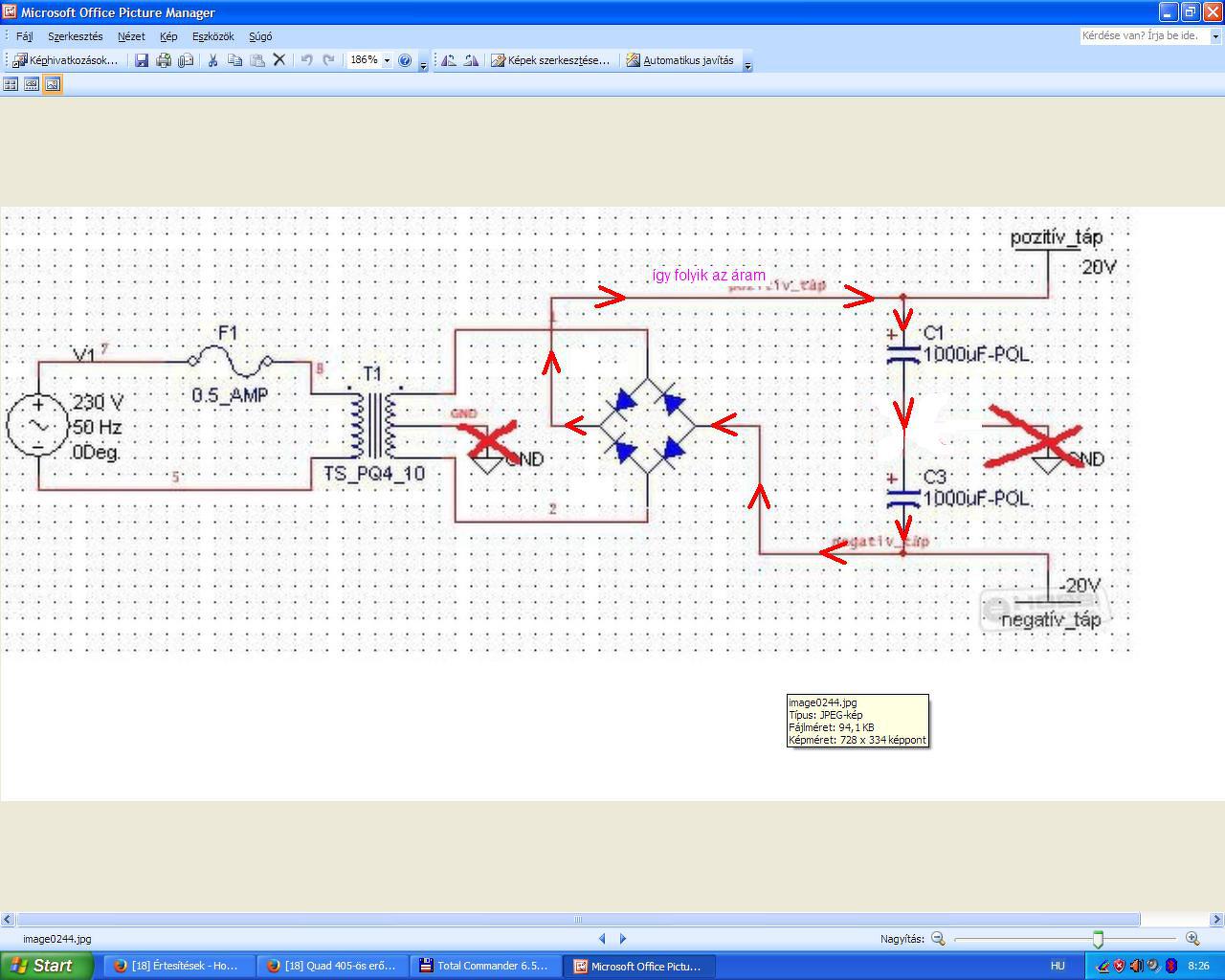Screen dimensions: 1225x980
Task: Click the Képhivatkozások button
Action: point(66,60)
